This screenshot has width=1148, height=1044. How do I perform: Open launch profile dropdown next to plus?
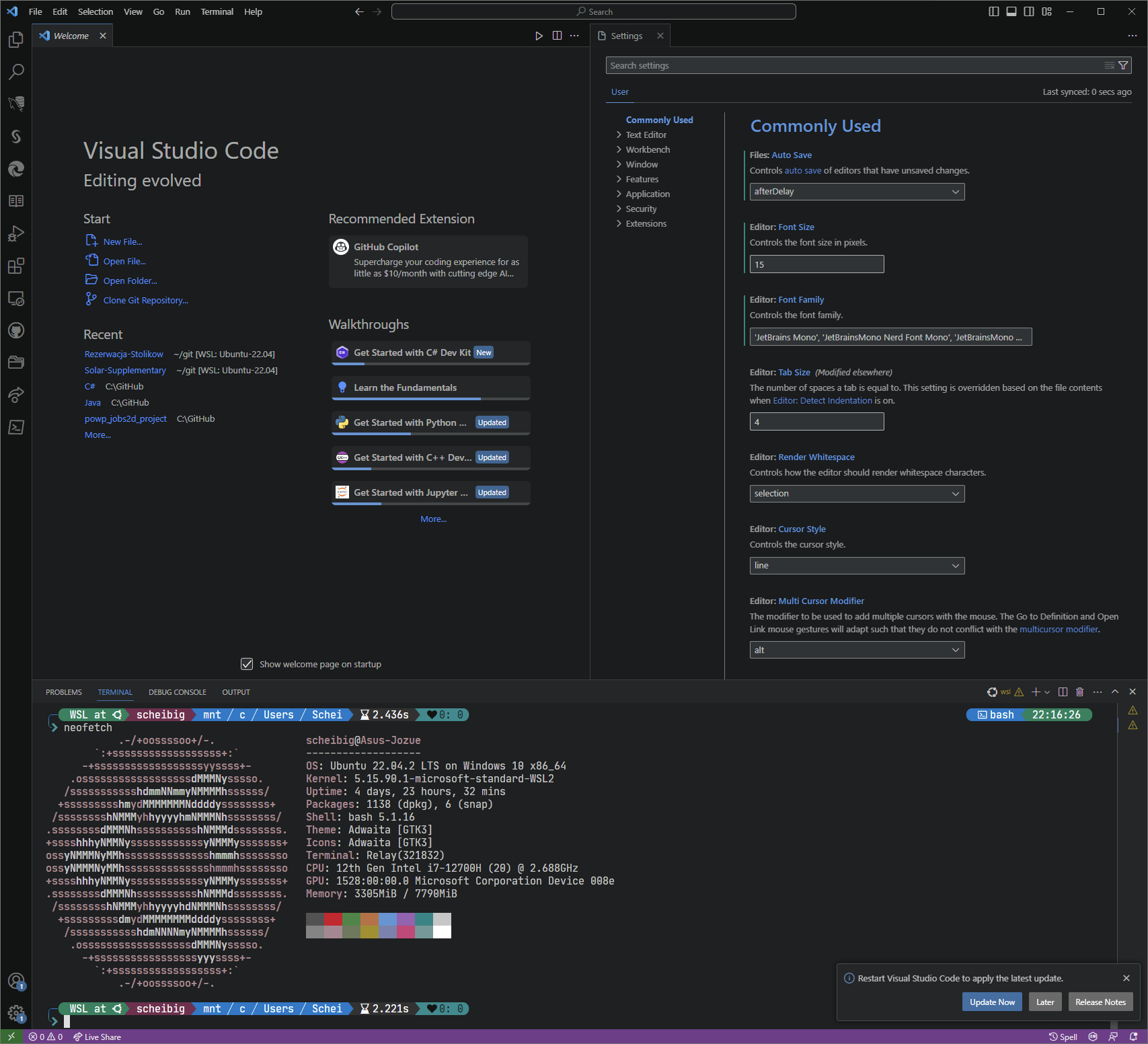click(1047, 692)
